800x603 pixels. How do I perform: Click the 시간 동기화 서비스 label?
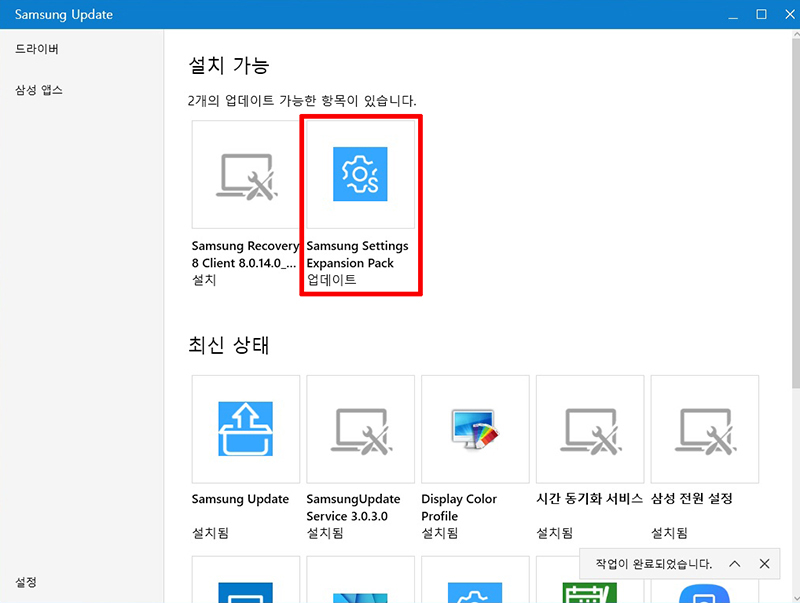[589, 498]
